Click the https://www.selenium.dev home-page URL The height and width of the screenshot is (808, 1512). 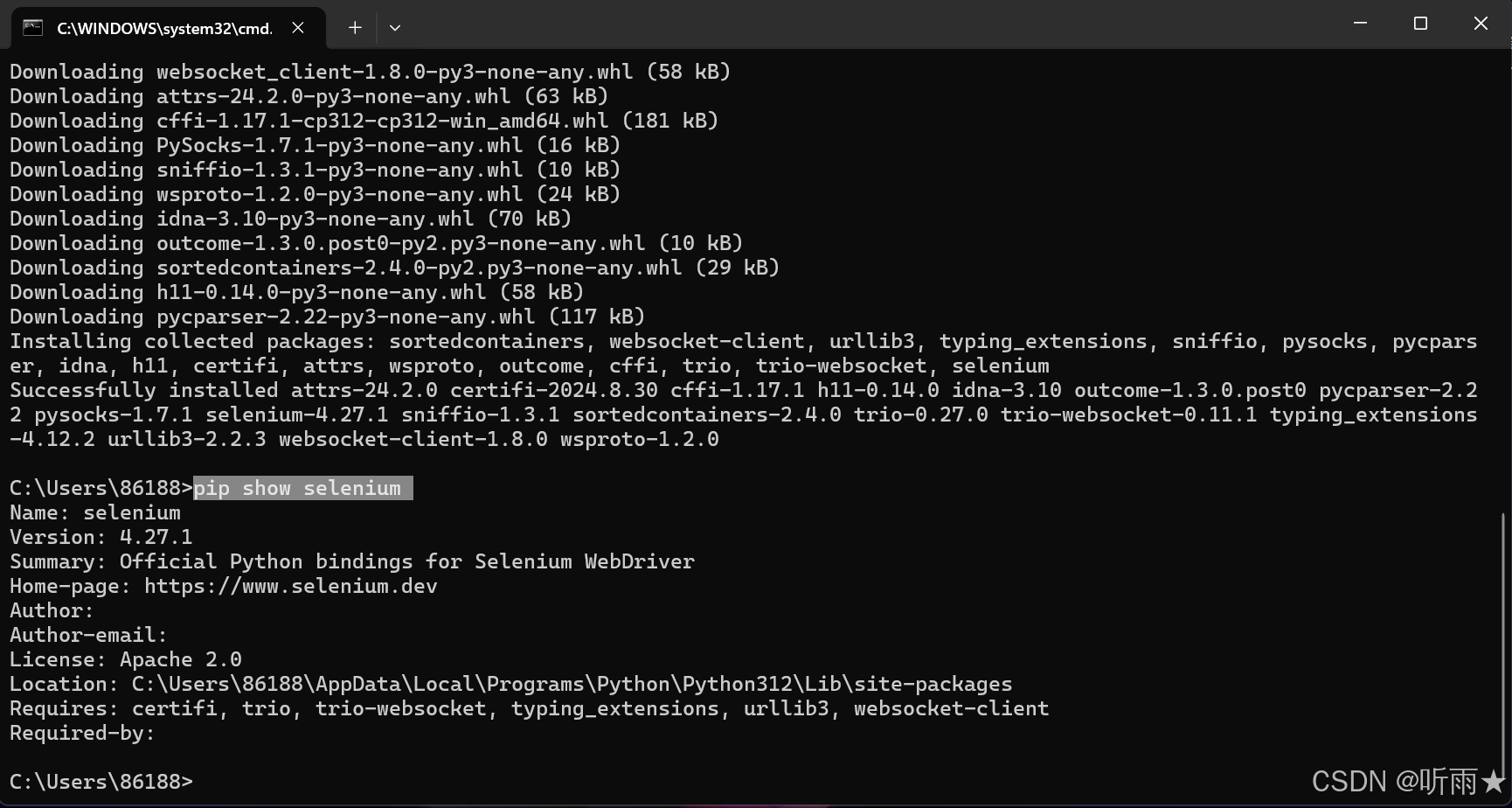(291, 586)
